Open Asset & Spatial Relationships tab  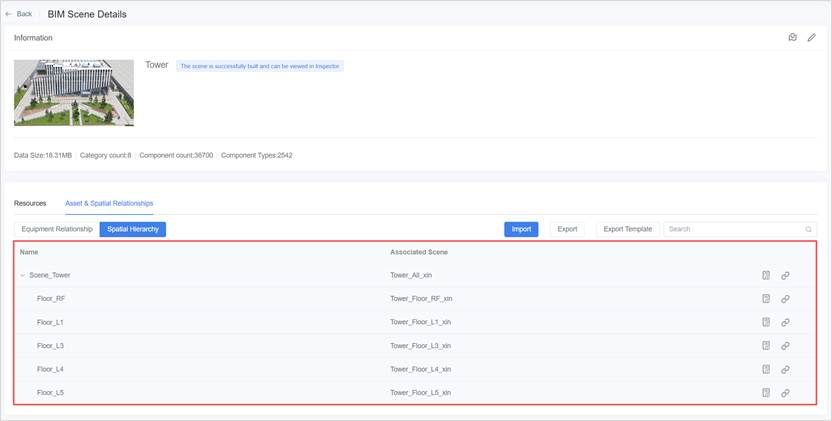(x=109, y=203)
